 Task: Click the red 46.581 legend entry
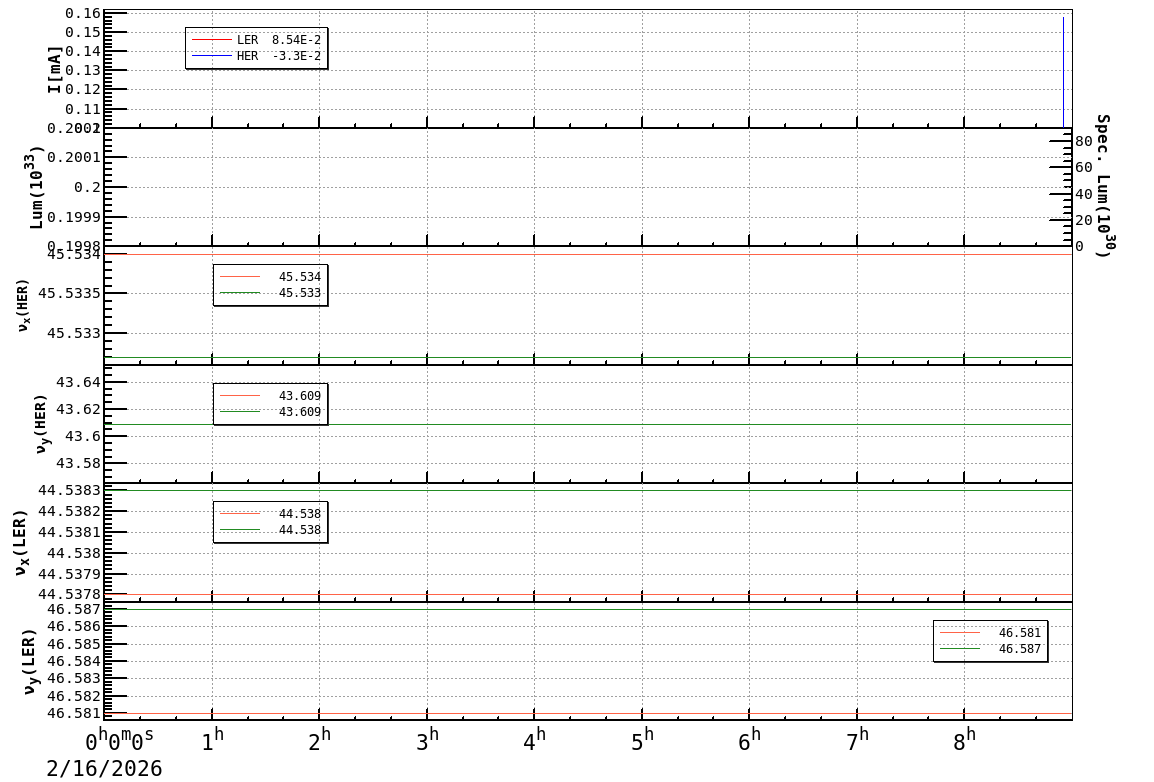click(x=990, y=633)
